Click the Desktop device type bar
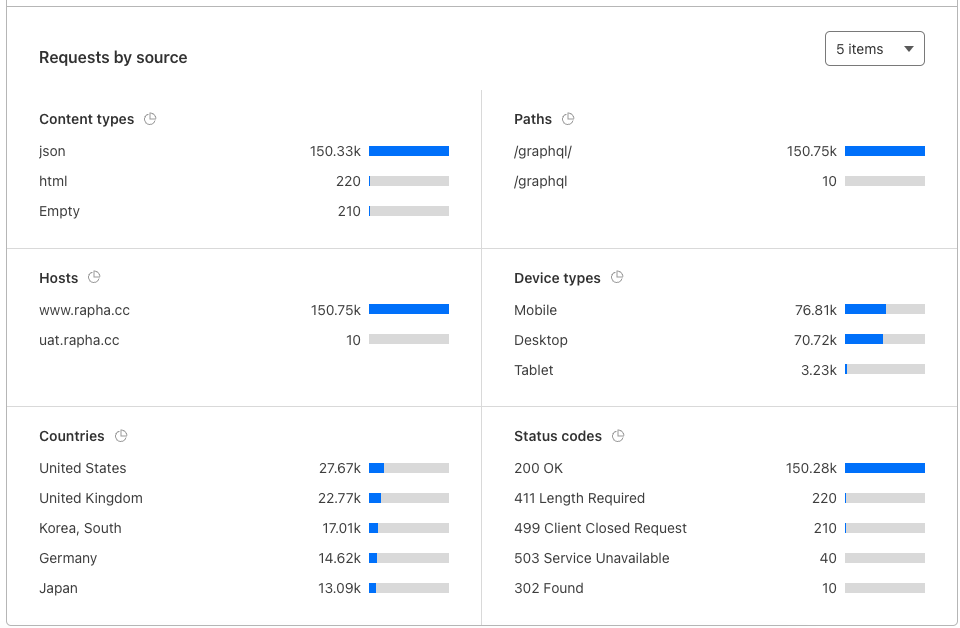 [884, 340]
